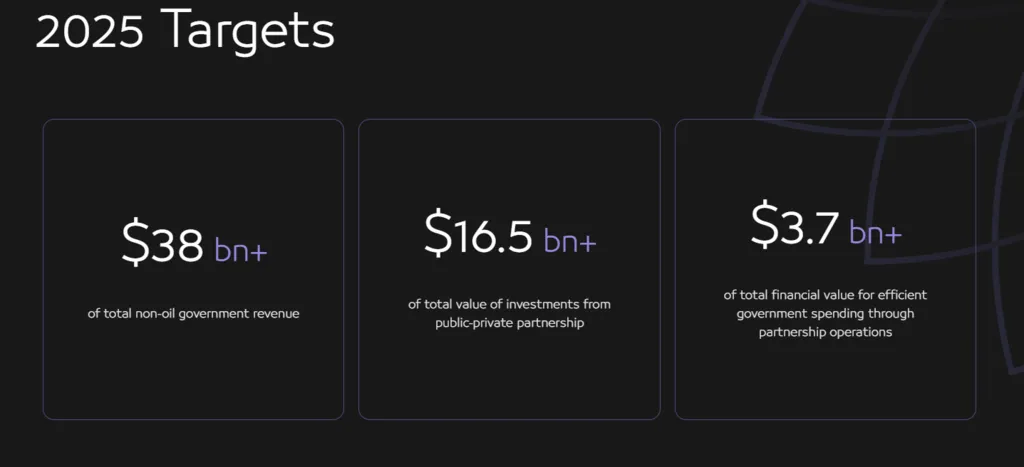Click the purple "bn+" beside $3.7

[x=876, y=232]
